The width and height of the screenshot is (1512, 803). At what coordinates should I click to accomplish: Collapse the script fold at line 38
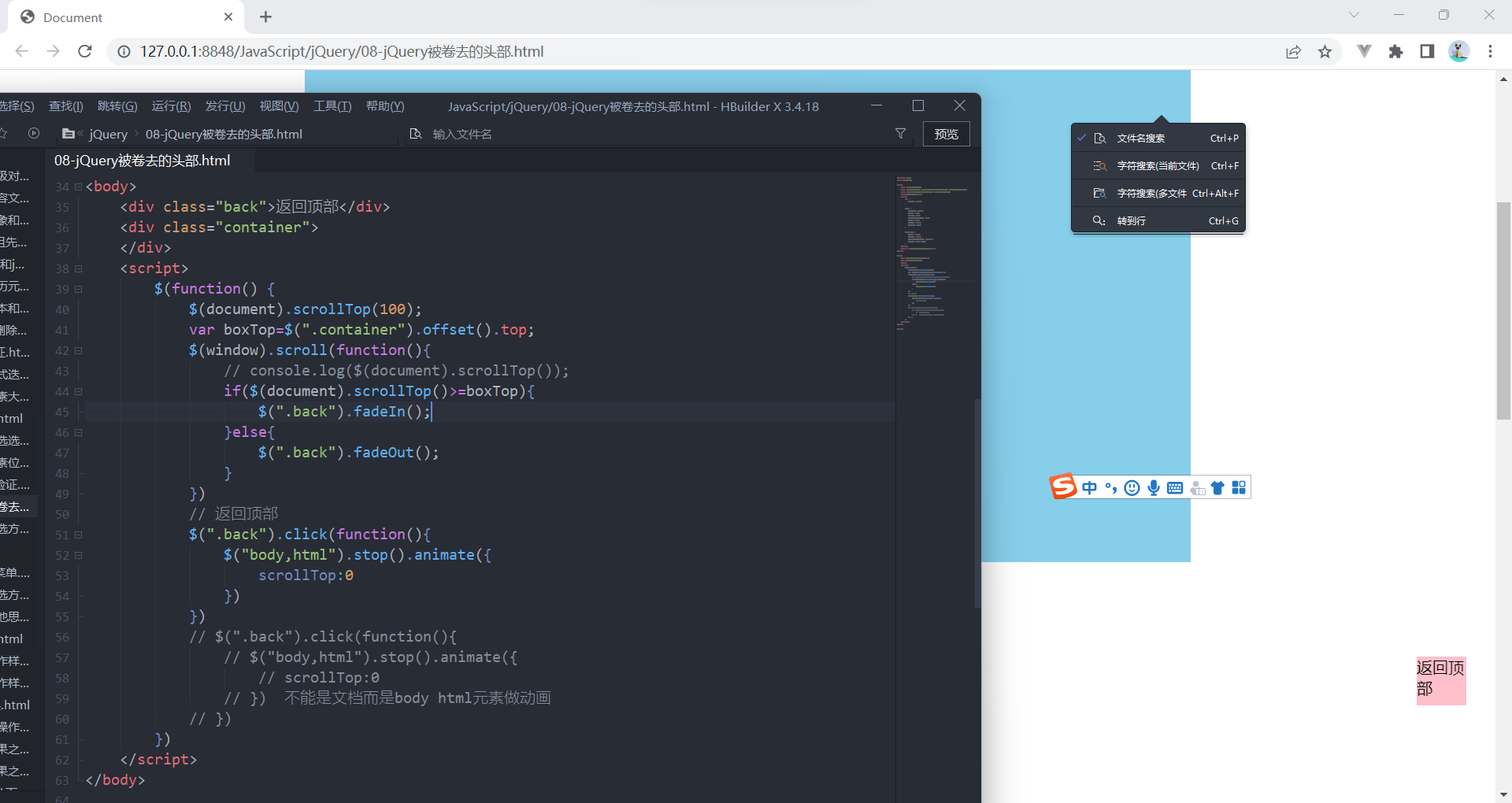[78, 268]
